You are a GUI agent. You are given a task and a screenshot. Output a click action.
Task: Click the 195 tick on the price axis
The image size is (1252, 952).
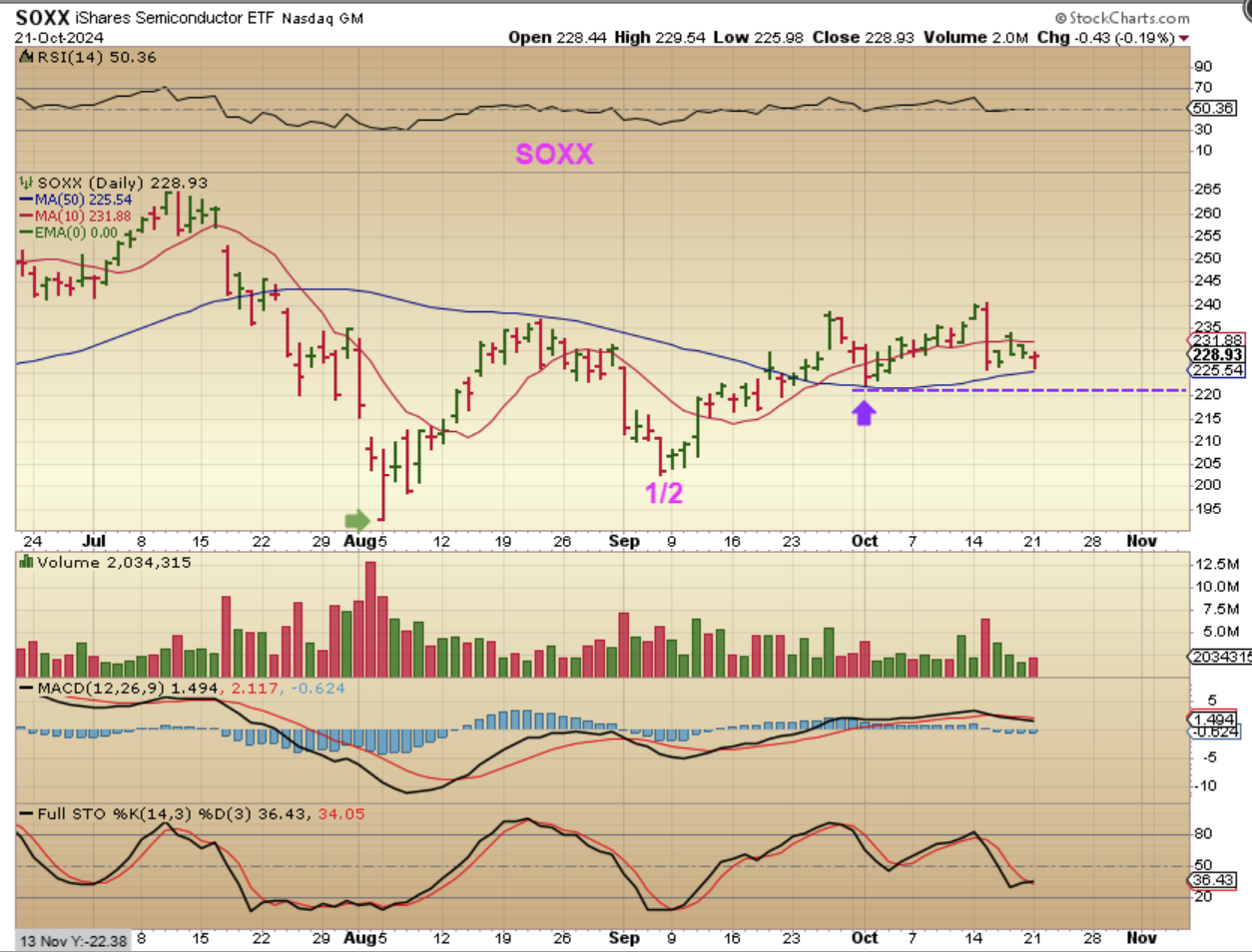point(1208,508)
